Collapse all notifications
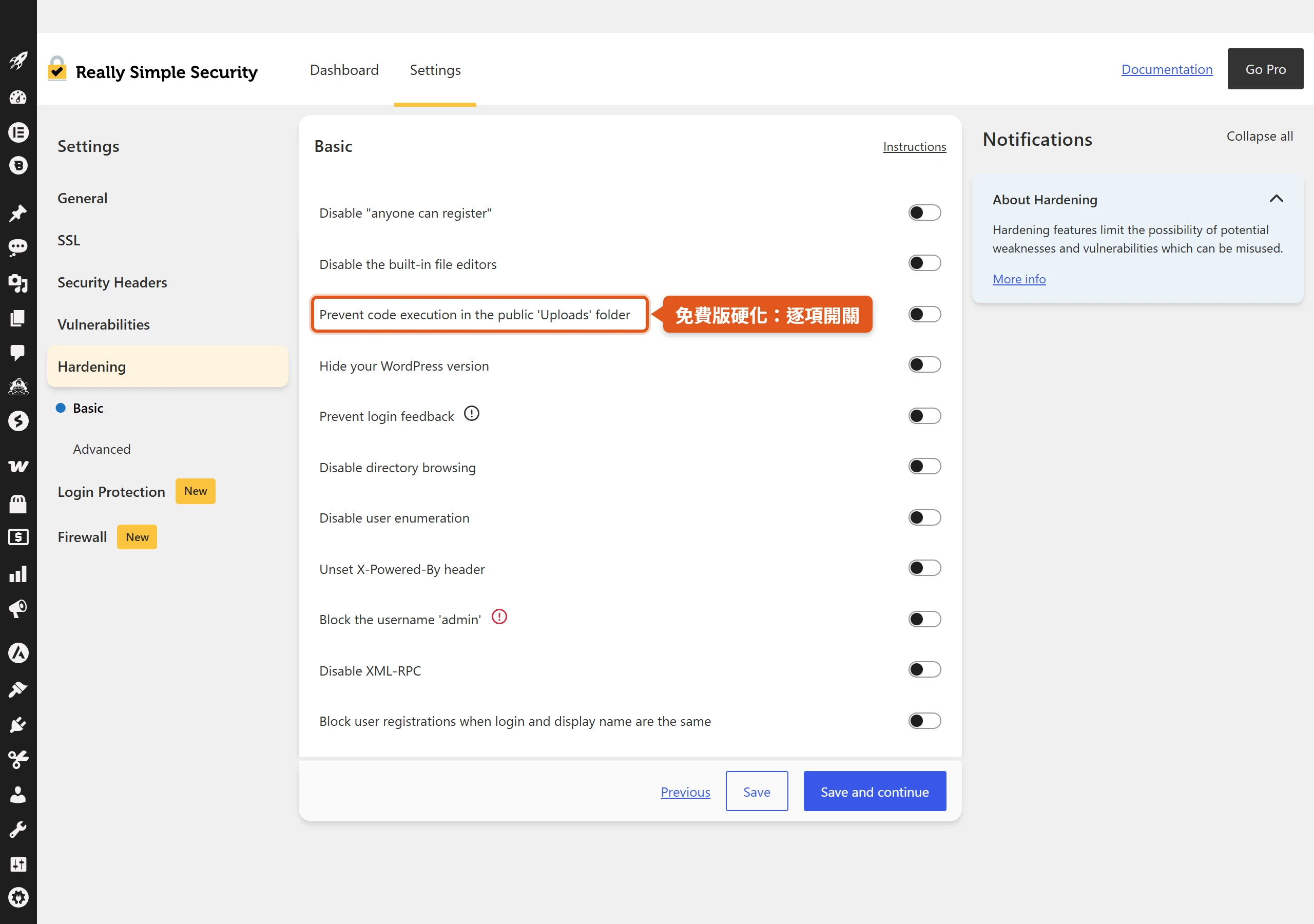 (x=1260, y=136)
